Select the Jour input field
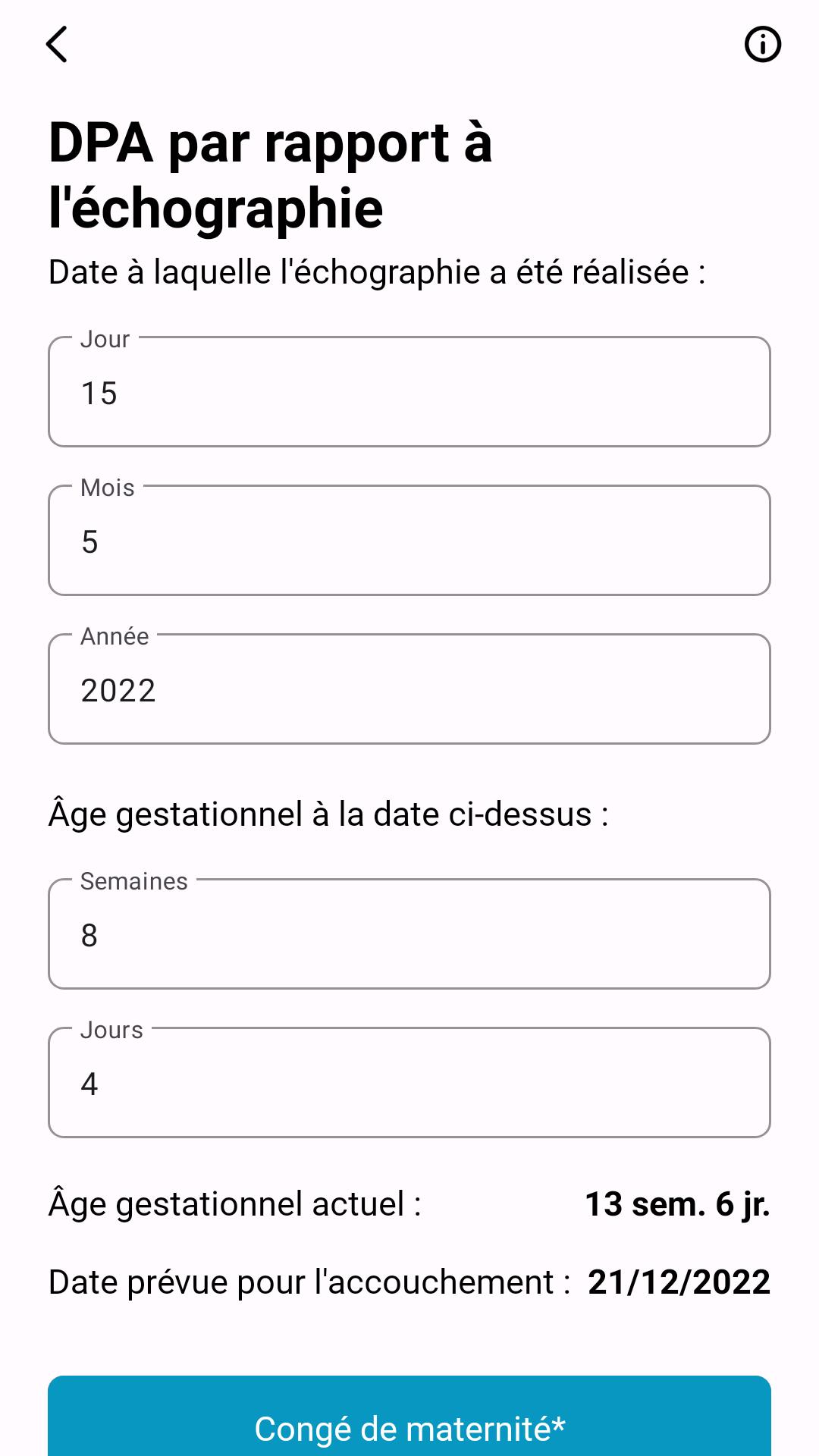Screen dimensions: 819x1456 pos(409,391)
